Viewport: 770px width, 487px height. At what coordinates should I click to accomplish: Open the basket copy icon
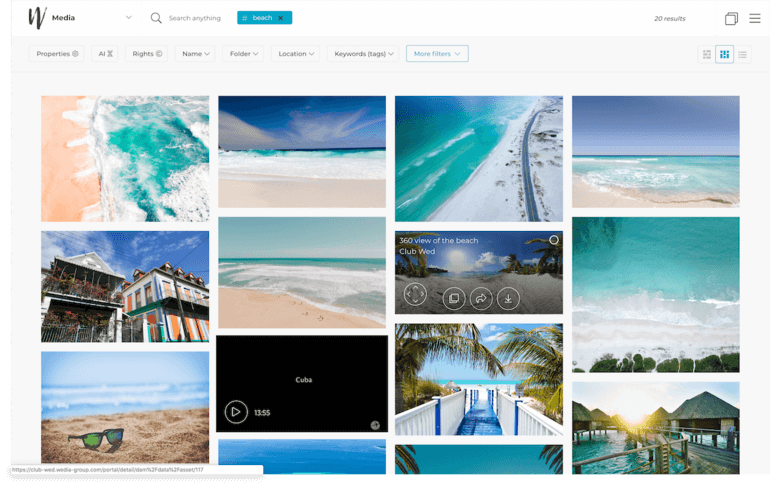731,19
